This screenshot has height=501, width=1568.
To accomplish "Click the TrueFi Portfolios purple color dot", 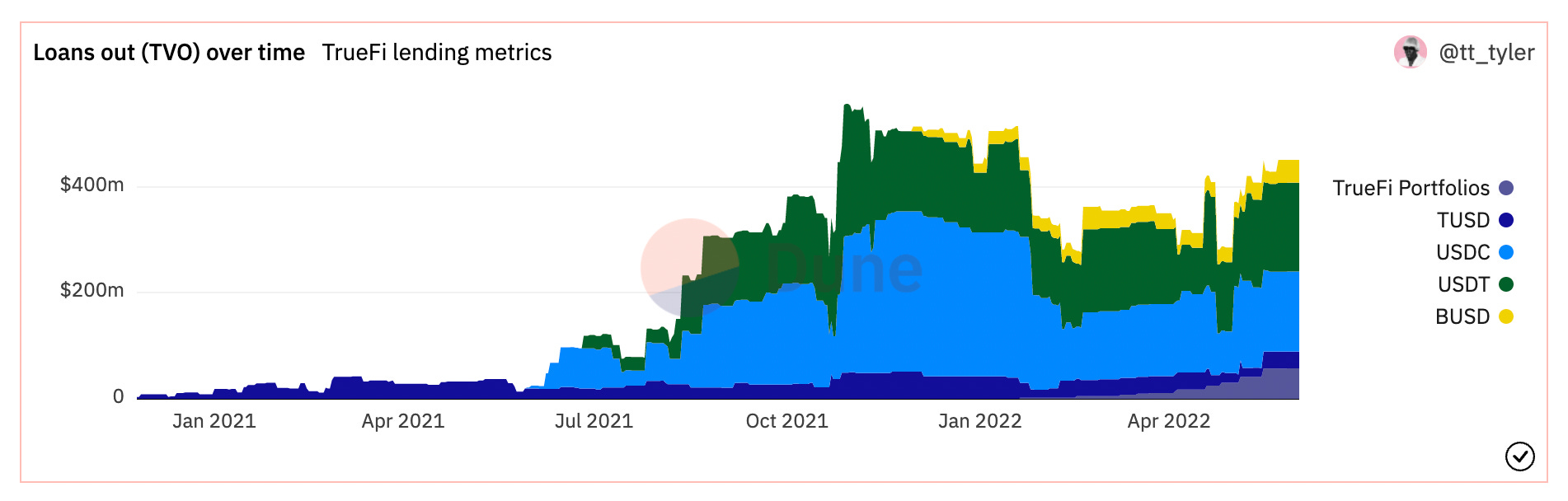I will pyautogui.click(x=1506, y=188).
